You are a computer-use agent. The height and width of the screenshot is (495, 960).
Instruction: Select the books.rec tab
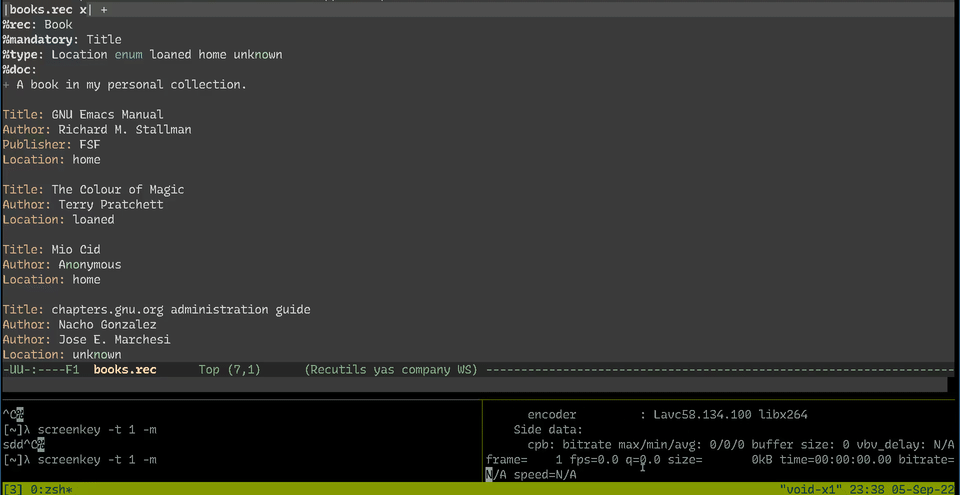pyautogui.click(x=48, y=10)
